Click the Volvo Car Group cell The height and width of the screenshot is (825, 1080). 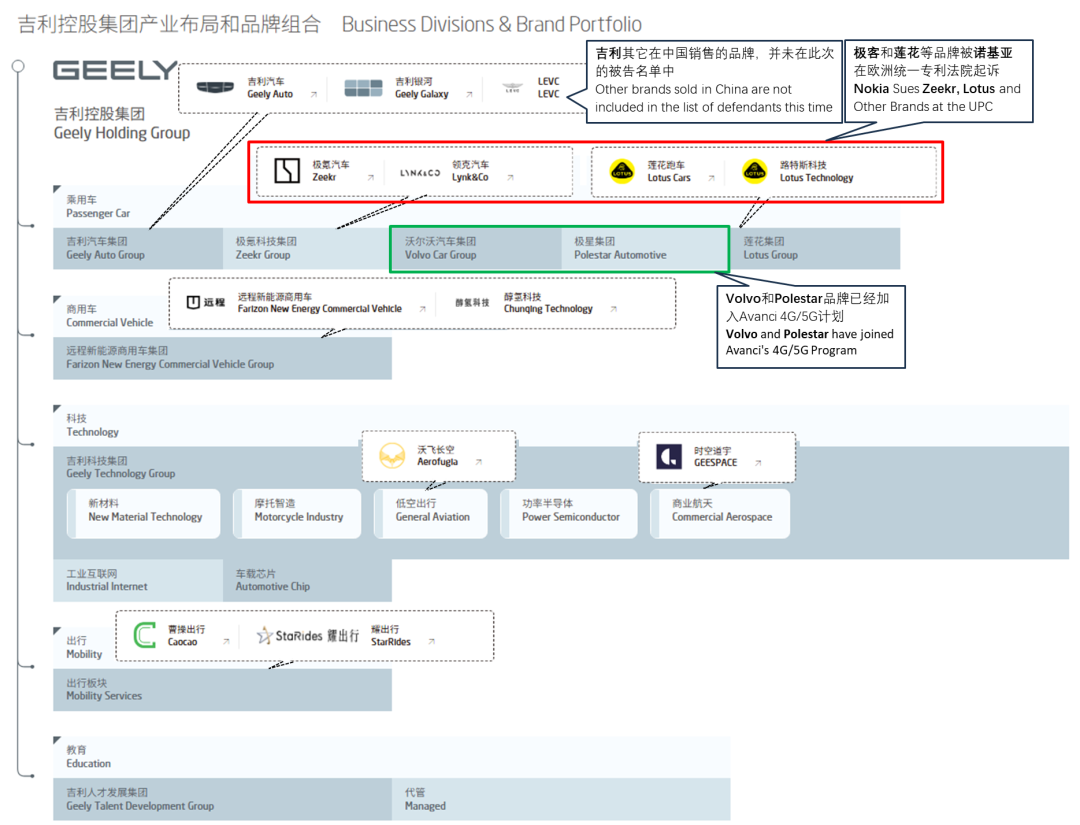[x=477, y=249]
